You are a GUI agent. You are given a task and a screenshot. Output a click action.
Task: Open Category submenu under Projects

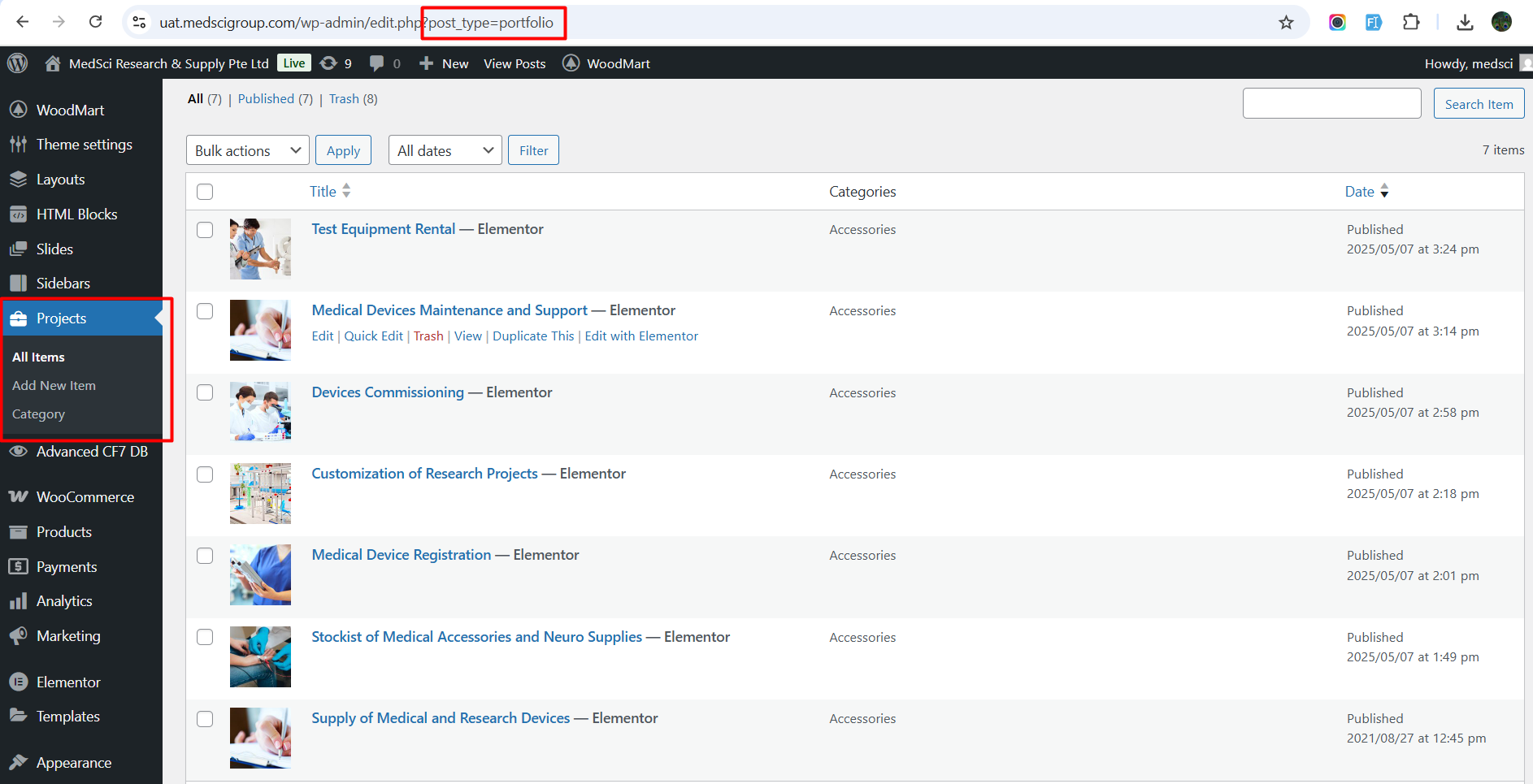[38, 414]
